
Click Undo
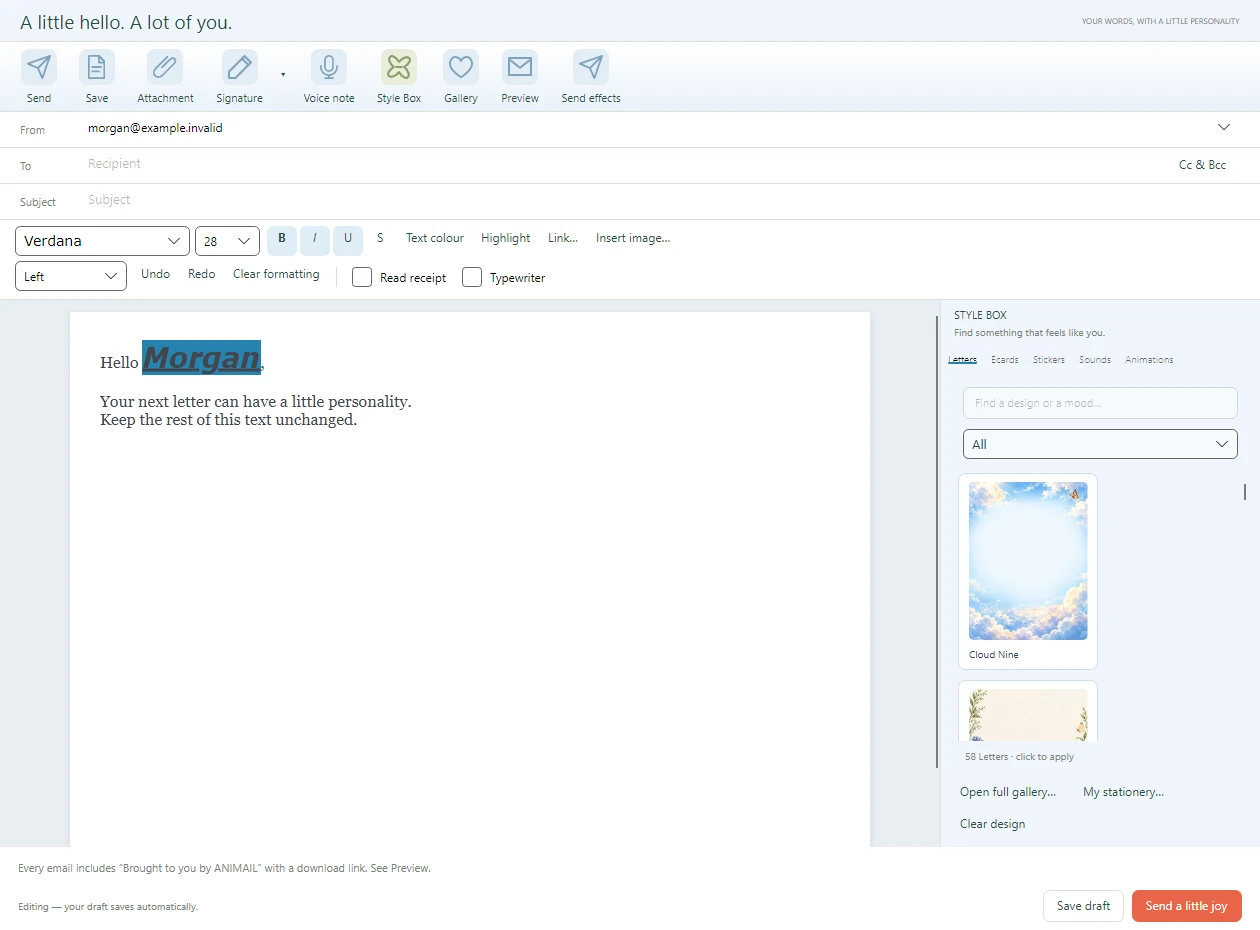[x=155, y=274]
